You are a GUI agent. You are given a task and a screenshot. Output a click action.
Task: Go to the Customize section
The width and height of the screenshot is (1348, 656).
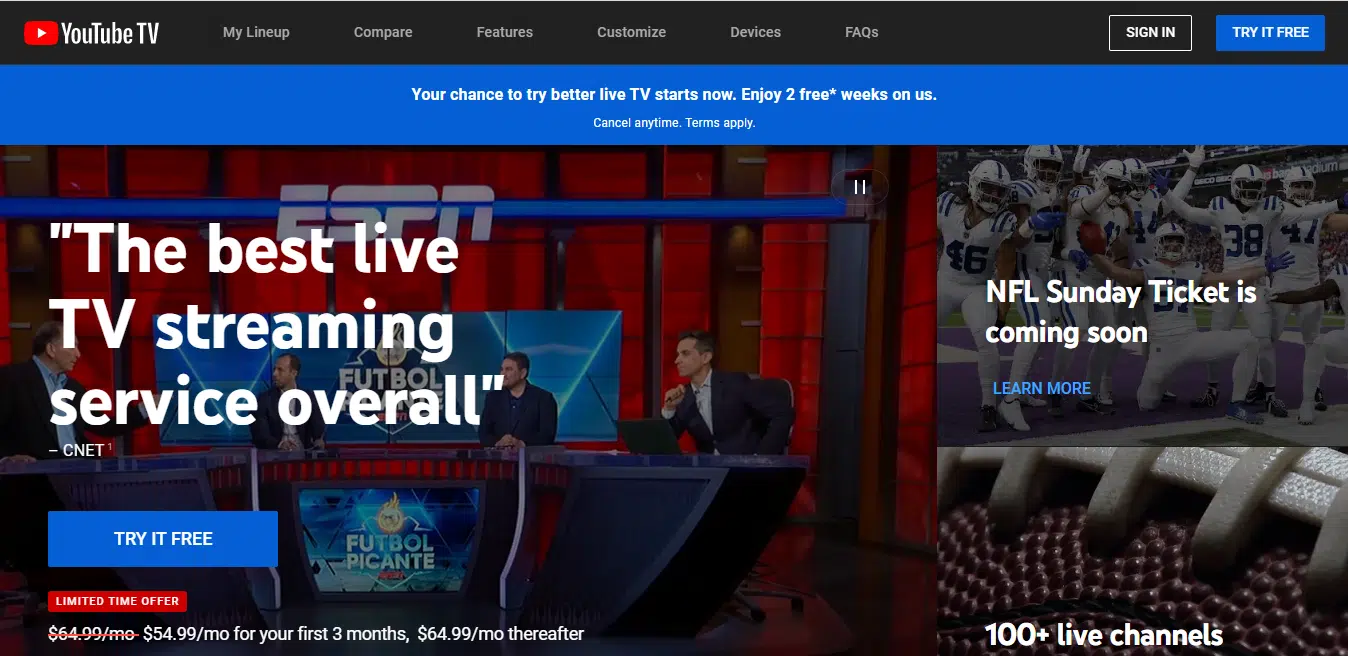tap(631, 32)
